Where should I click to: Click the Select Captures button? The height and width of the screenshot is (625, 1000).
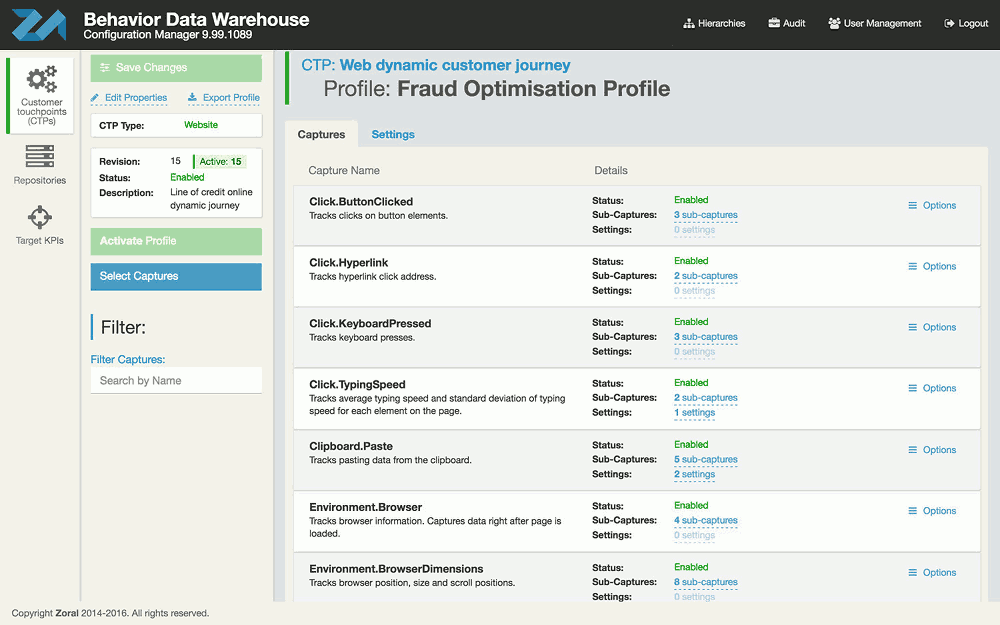[x=176, y=276]
